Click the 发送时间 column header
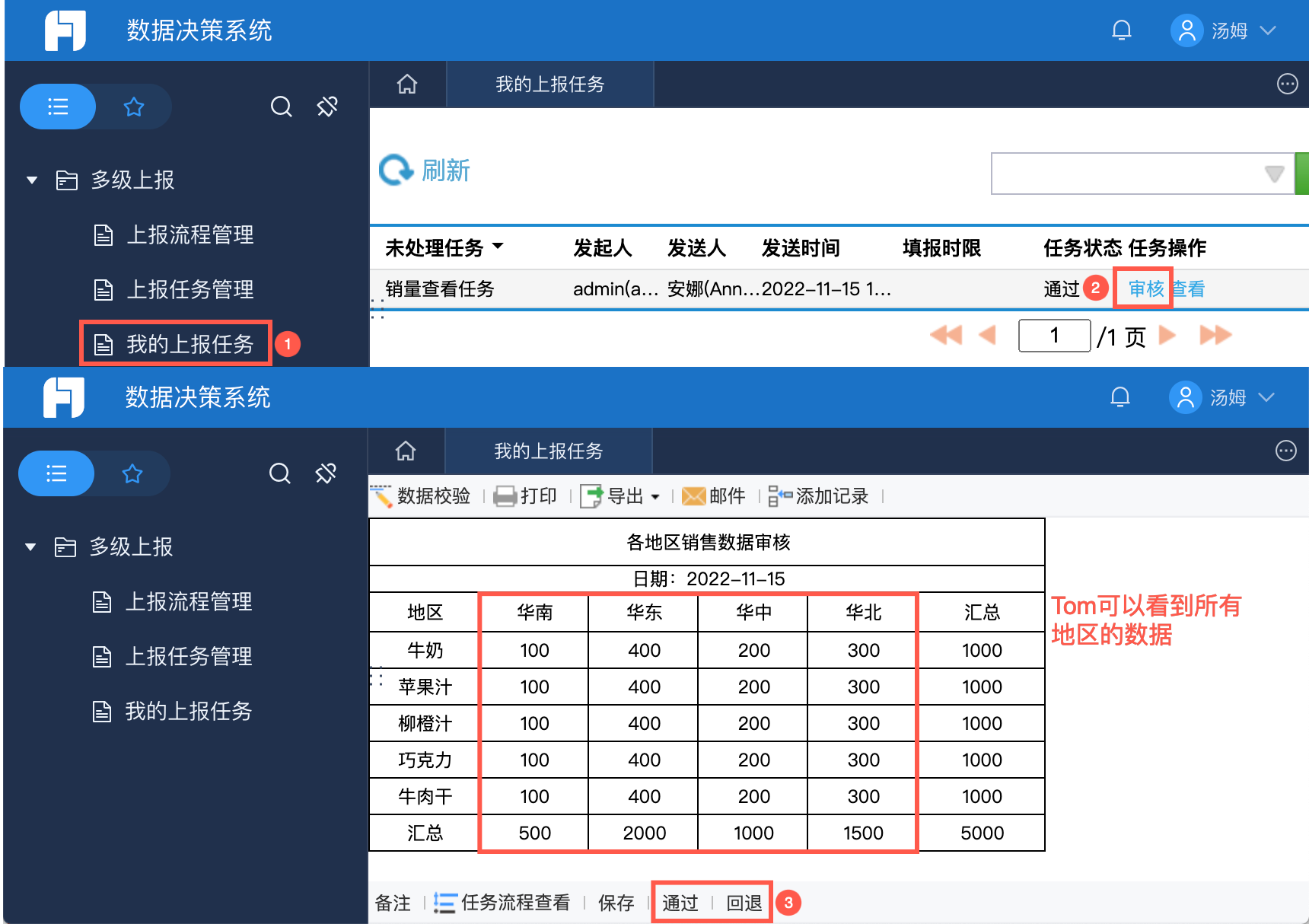The image size is (1309, 924). coord(801,247)
